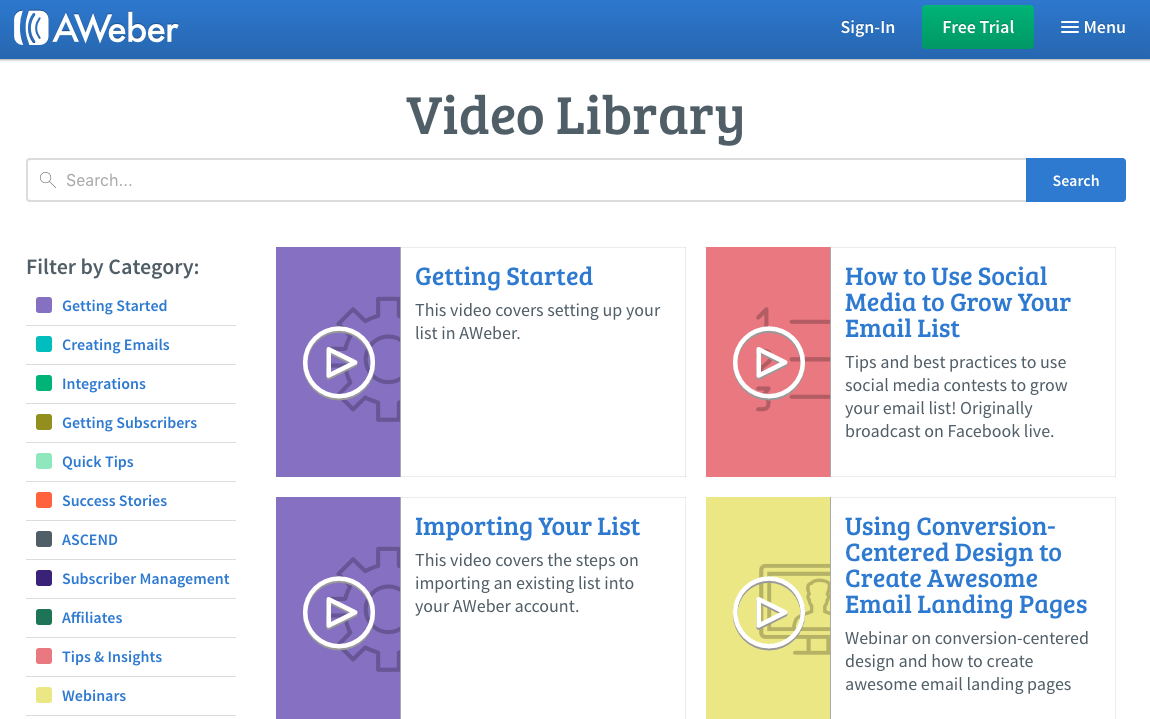Filter by Getting Started category
Image resolution: width=1150 pixels, height=719 pixels.
(114, 306)
